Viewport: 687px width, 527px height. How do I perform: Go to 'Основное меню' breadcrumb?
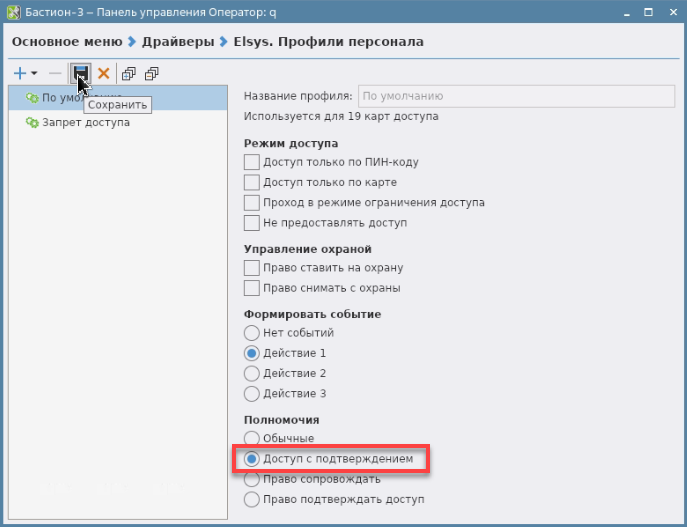tap(66, 42)
